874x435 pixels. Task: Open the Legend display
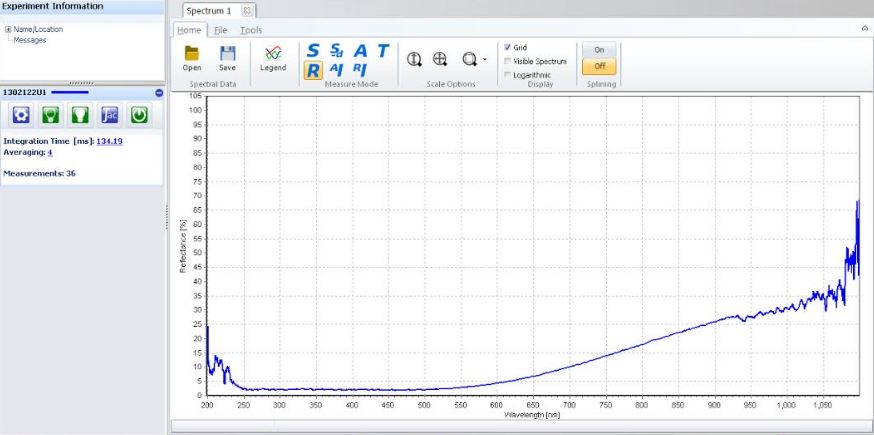pos(272,56)
